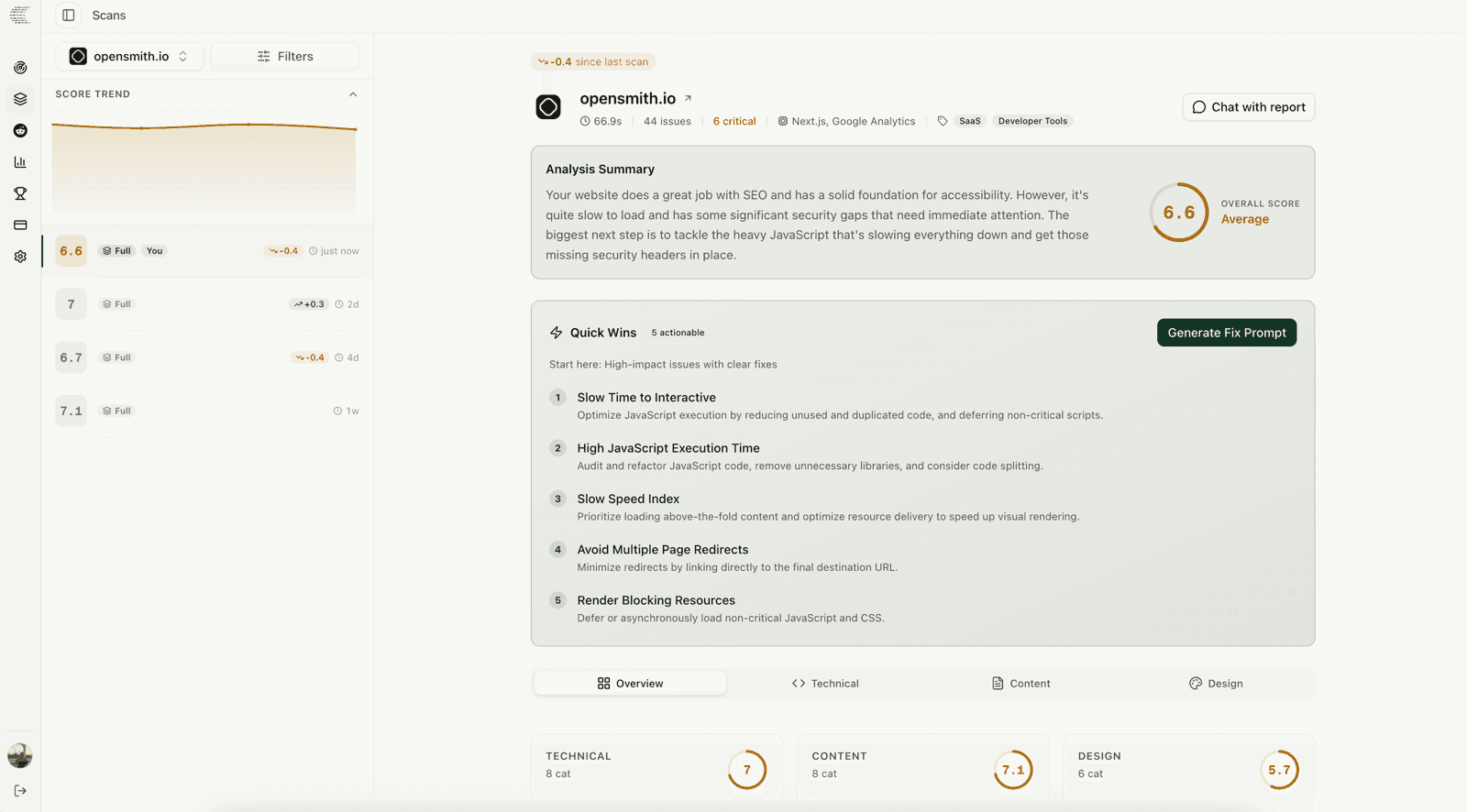Open the Technical category card
This screenshot has height=812, width=1467.
click(x=656, y=768)
